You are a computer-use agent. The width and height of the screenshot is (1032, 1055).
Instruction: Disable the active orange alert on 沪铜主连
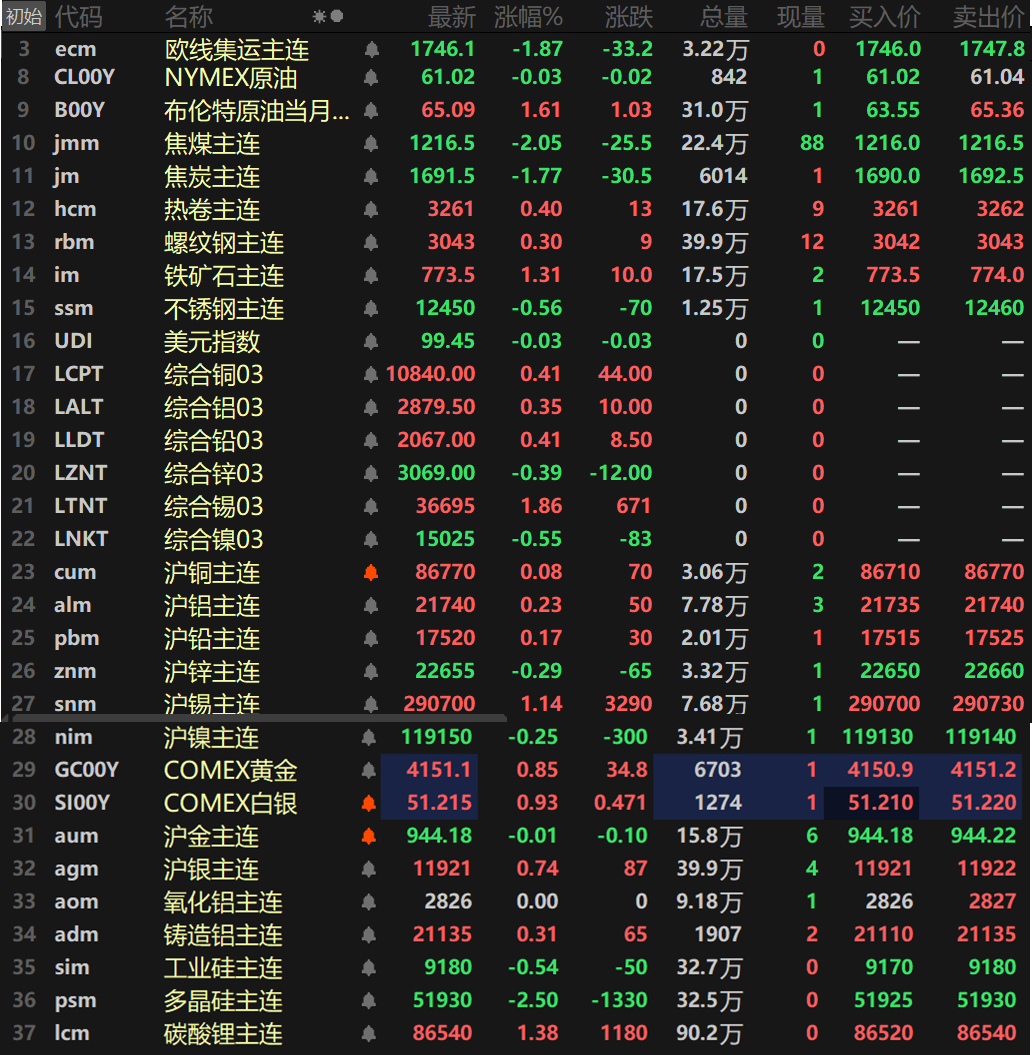click(370, 571)
